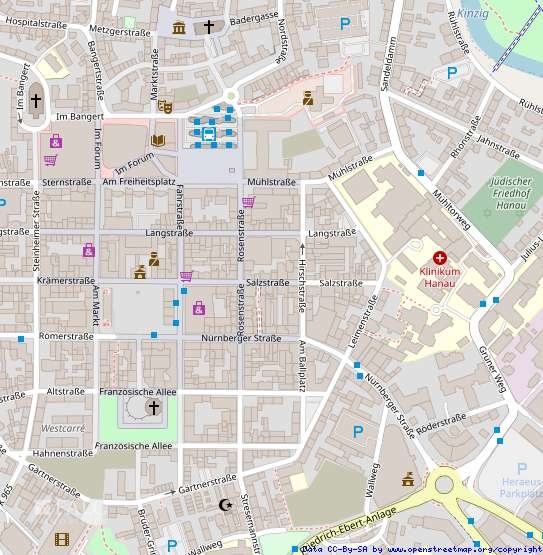Click the shopping bag icon above Nürnberger Straße

[199, 308]
